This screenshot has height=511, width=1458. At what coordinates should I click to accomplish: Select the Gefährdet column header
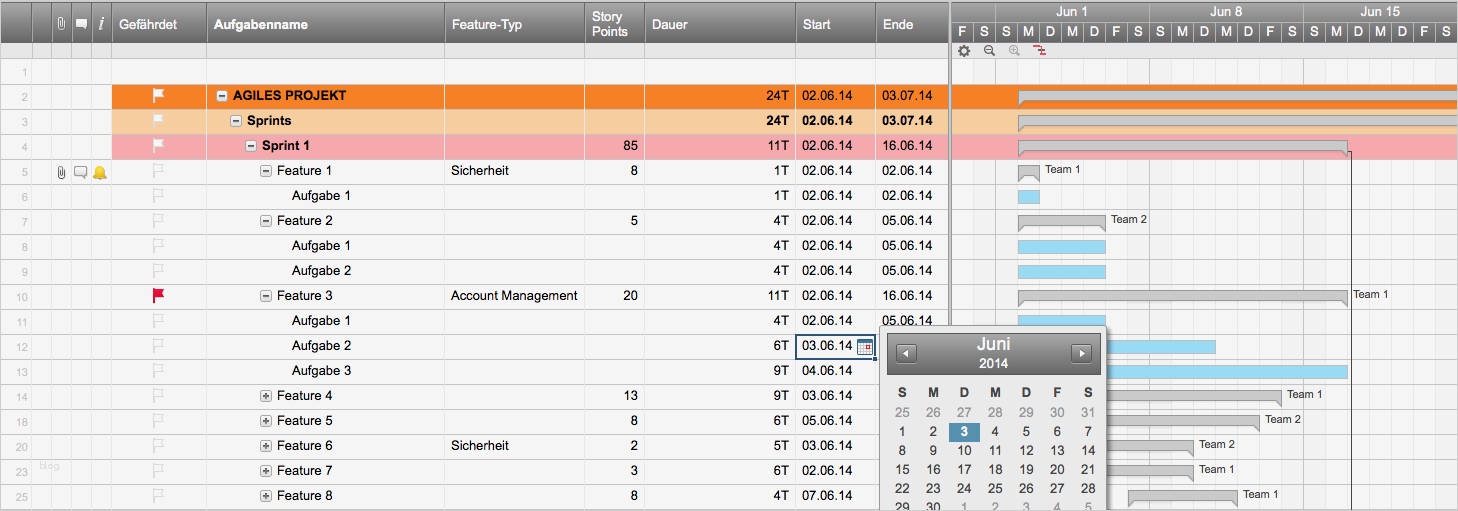click(x=159, y=24)
